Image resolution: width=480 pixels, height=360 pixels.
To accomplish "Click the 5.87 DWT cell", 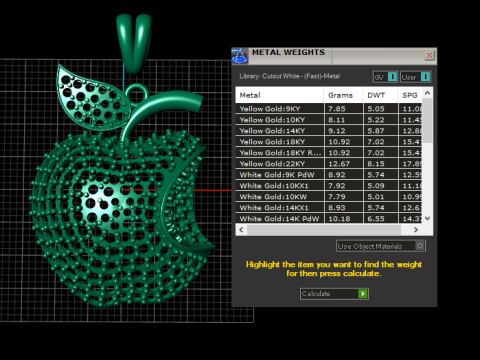I will coord(381,131).
